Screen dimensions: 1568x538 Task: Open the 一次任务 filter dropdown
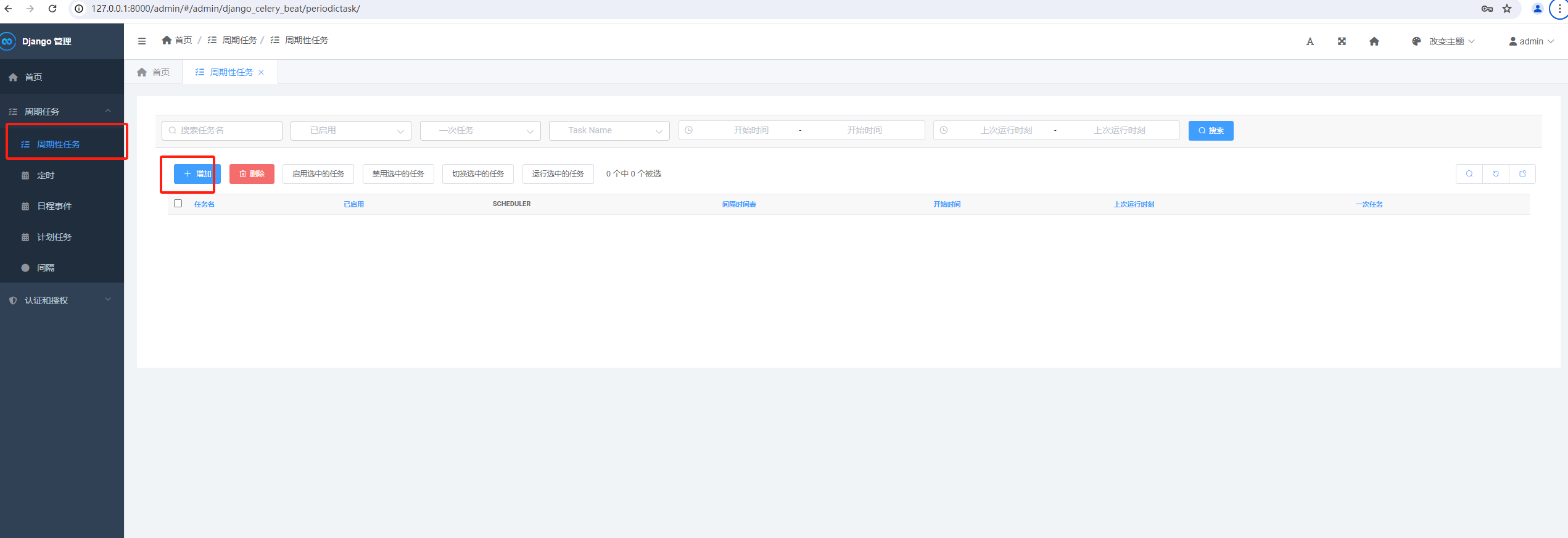pos(481,130)
